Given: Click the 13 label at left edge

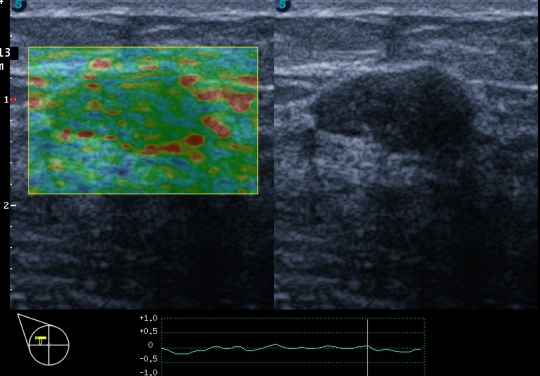Looking at the screenshot, I should pos(5,53).
